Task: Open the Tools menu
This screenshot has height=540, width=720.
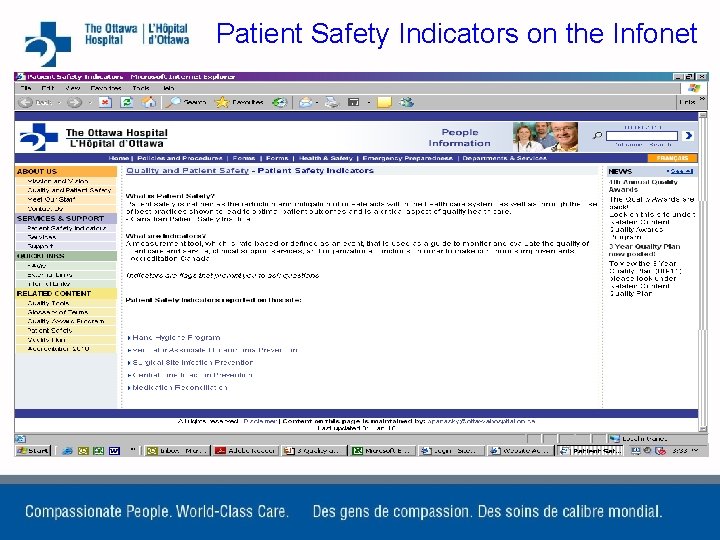Action: pos(141,88)
